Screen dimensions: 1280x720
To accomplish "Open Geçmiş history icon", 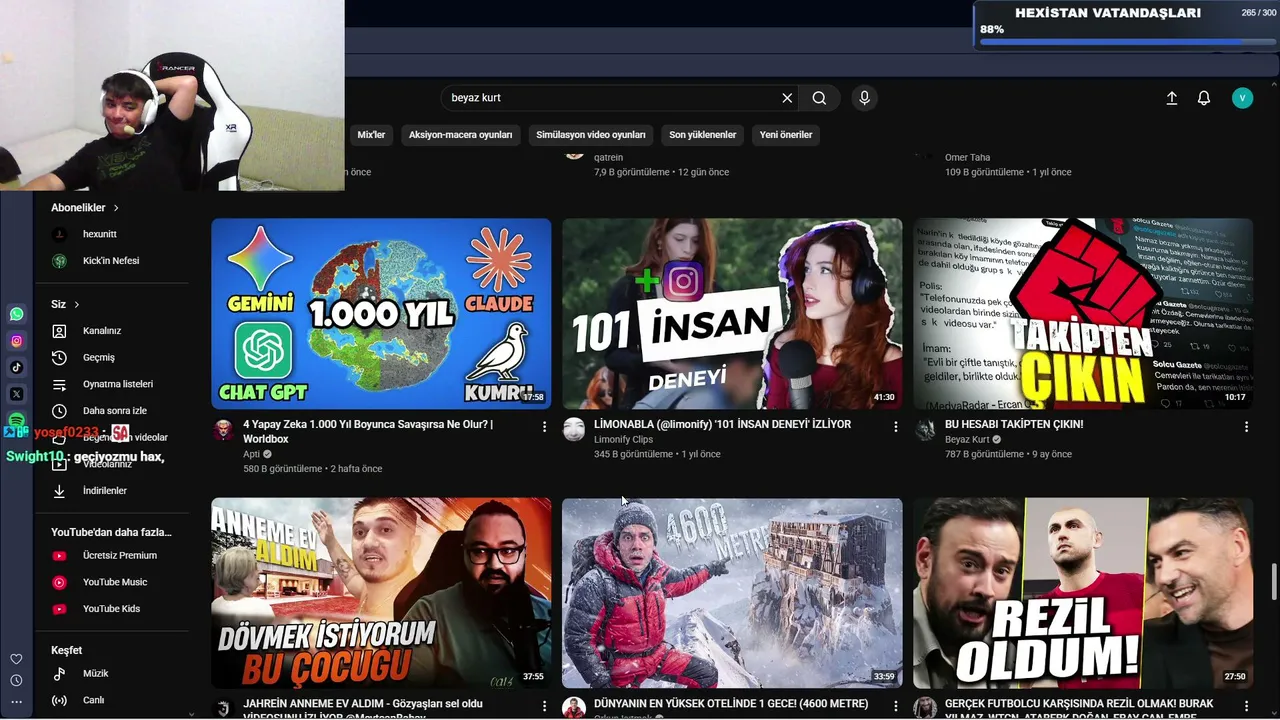I will [x=60, y=358].
